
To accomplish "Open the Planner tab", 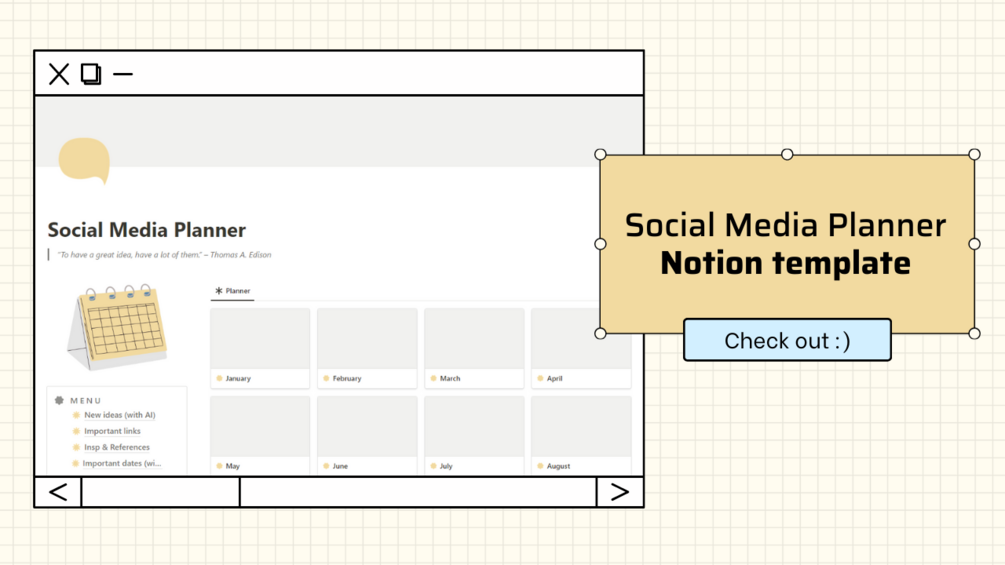I will click(x=233, y=291).
